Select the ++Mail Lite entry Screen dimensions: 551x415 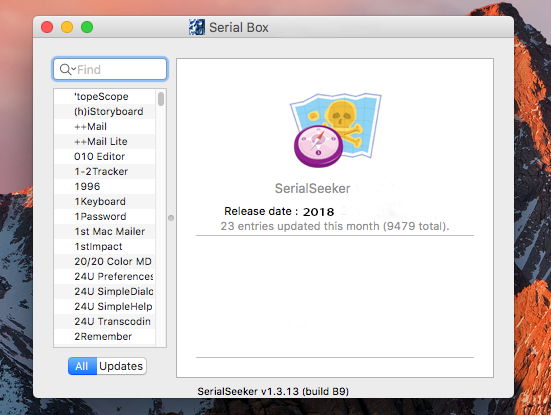coord(105,141)
